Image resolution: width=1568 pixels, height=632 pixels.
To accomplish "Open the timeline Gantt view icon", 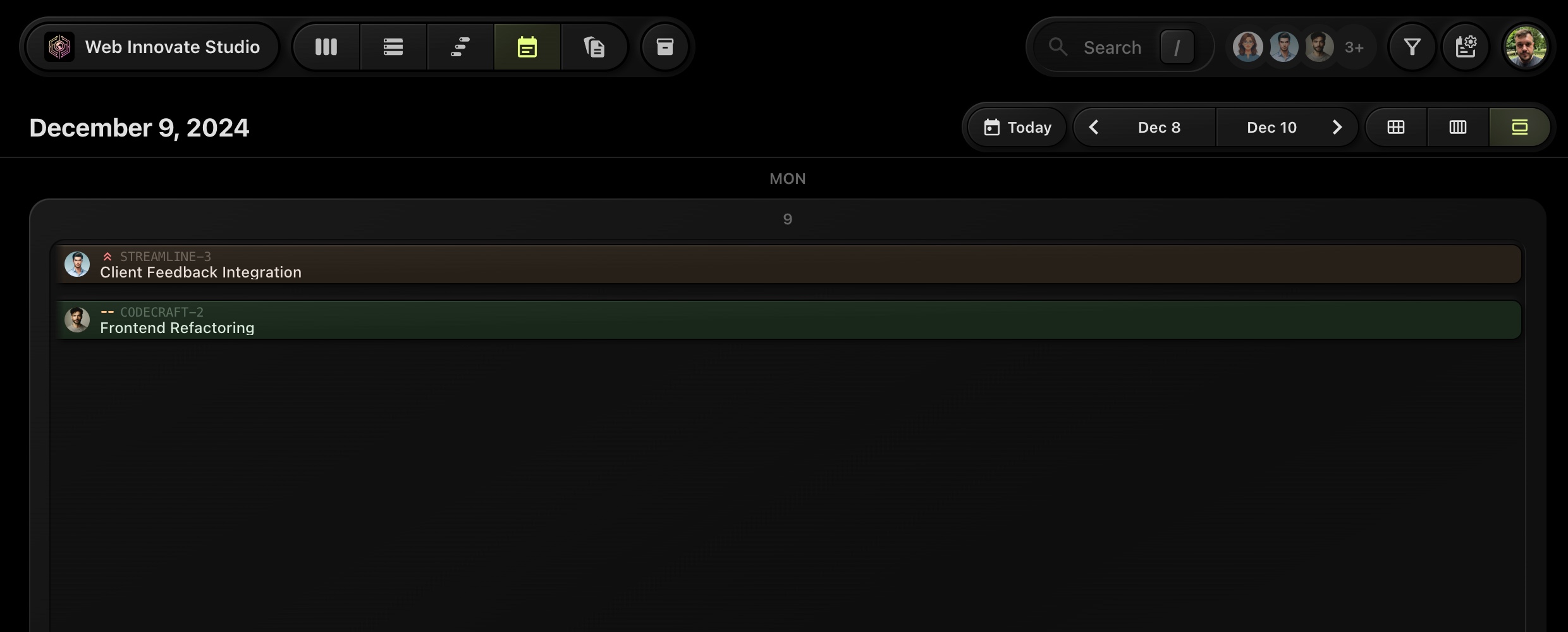I will click(x=460, y=47).
